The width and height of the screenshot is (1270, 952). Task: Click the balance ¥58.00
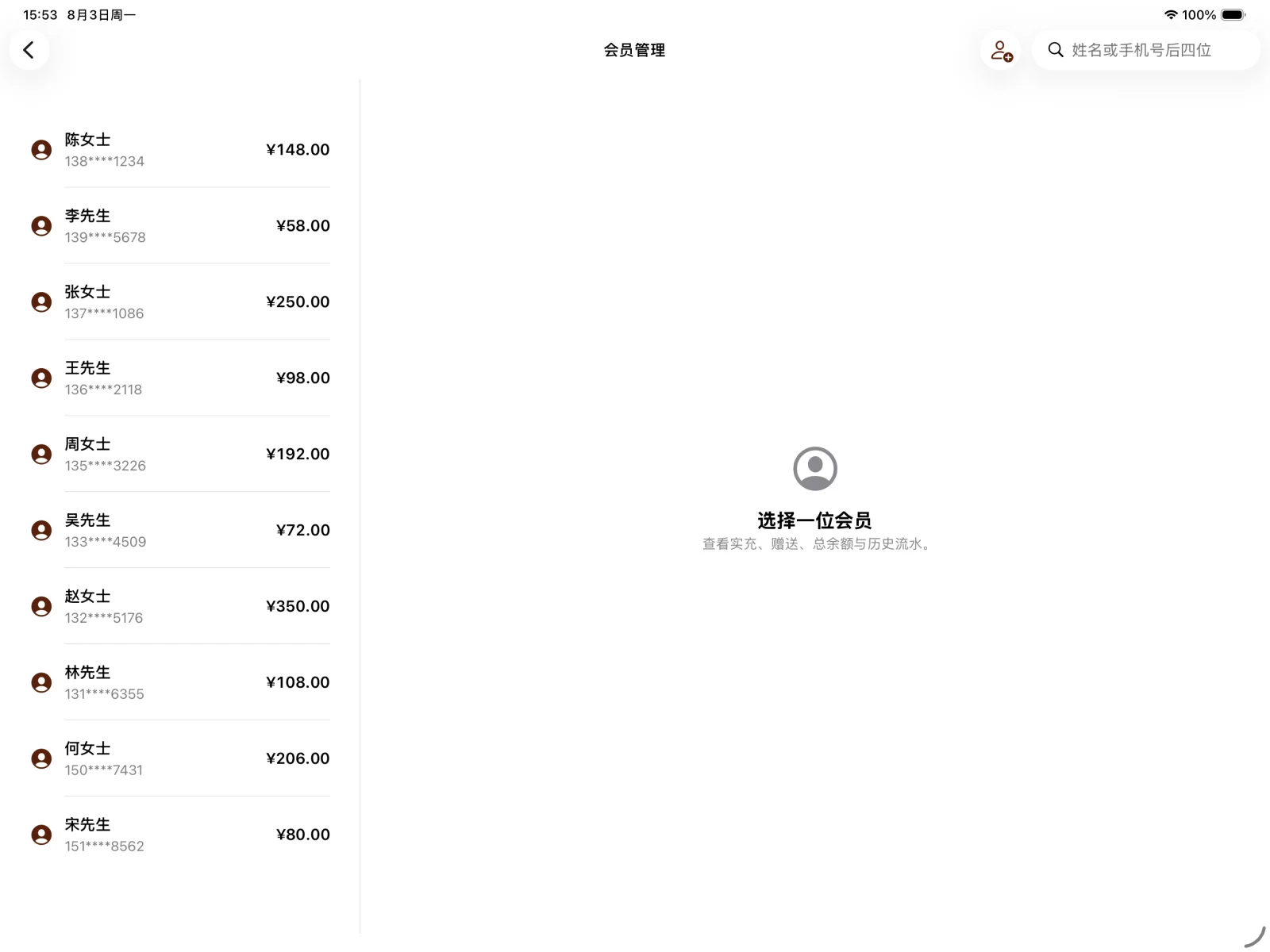point(302,226)
